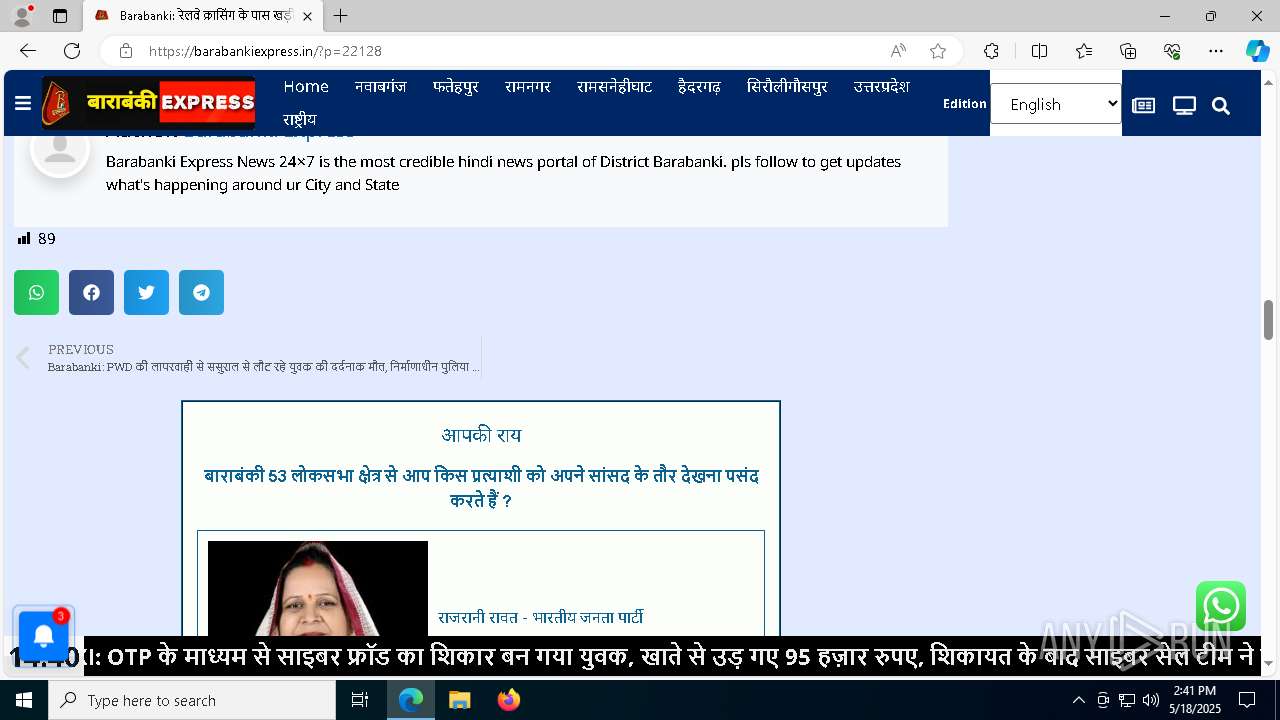Click the scrolling OTP cyber fraud headline
This screenshot has height=720, width=1280.
tap(672, 657)
